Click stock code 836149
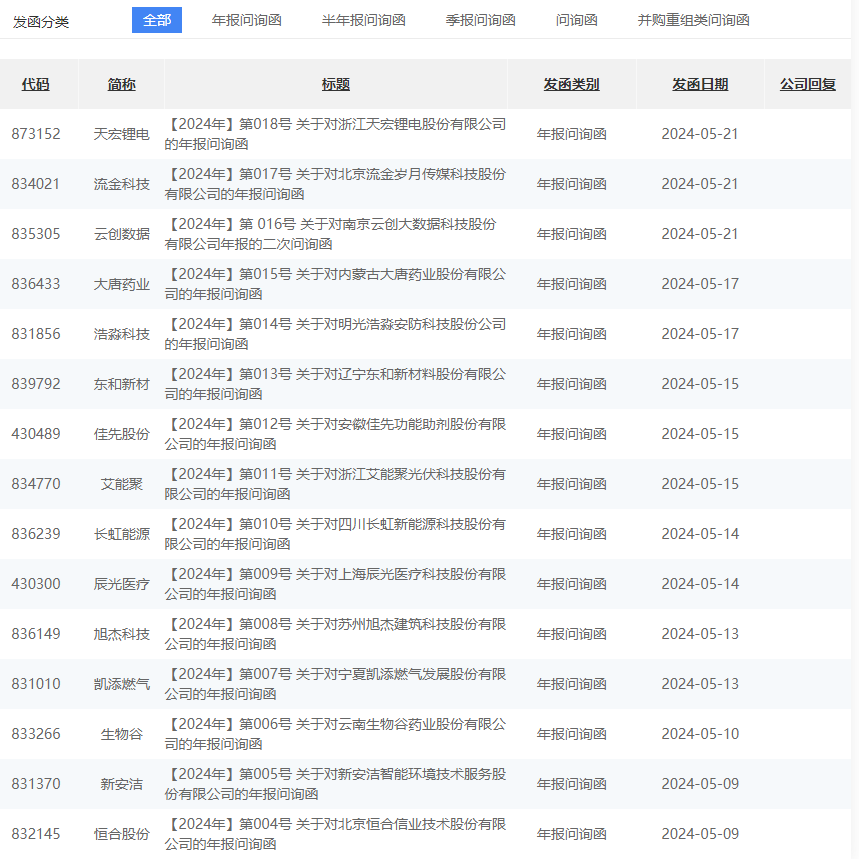The height and width of the screenshot is (859, 859). (36, 634)
